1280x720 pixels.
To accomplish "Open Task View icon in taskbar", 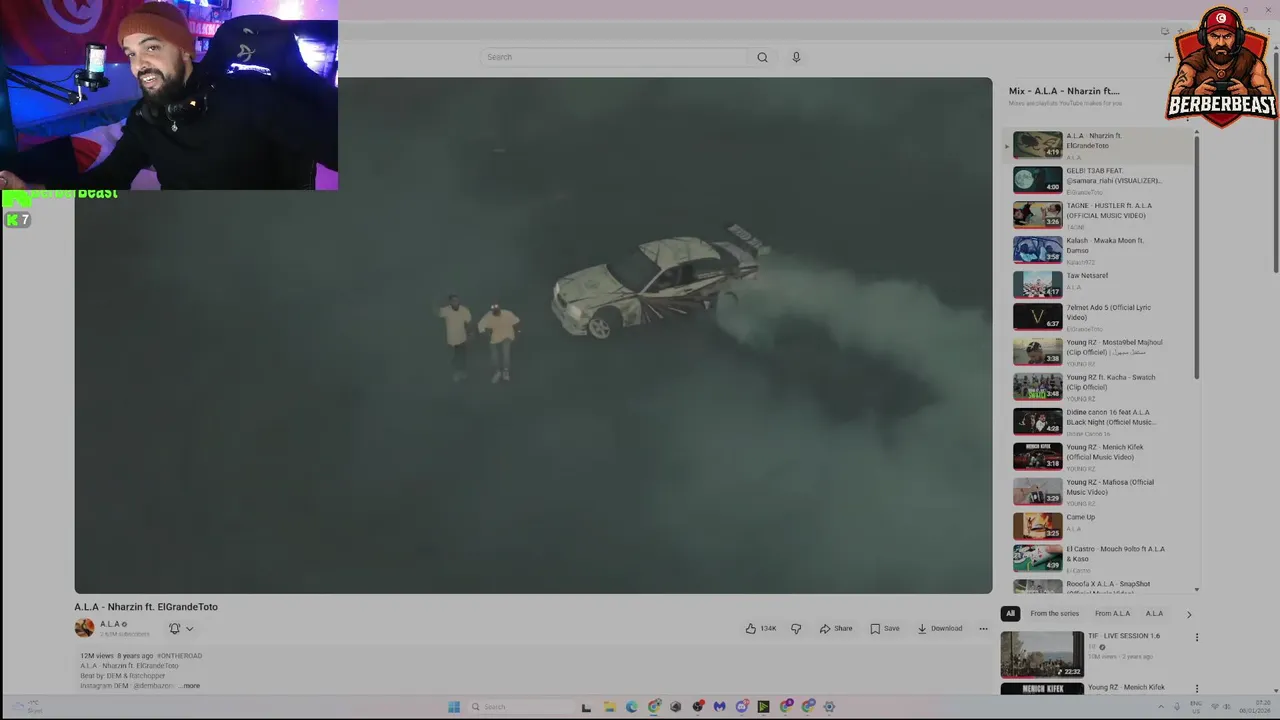I will coord(586,706).
